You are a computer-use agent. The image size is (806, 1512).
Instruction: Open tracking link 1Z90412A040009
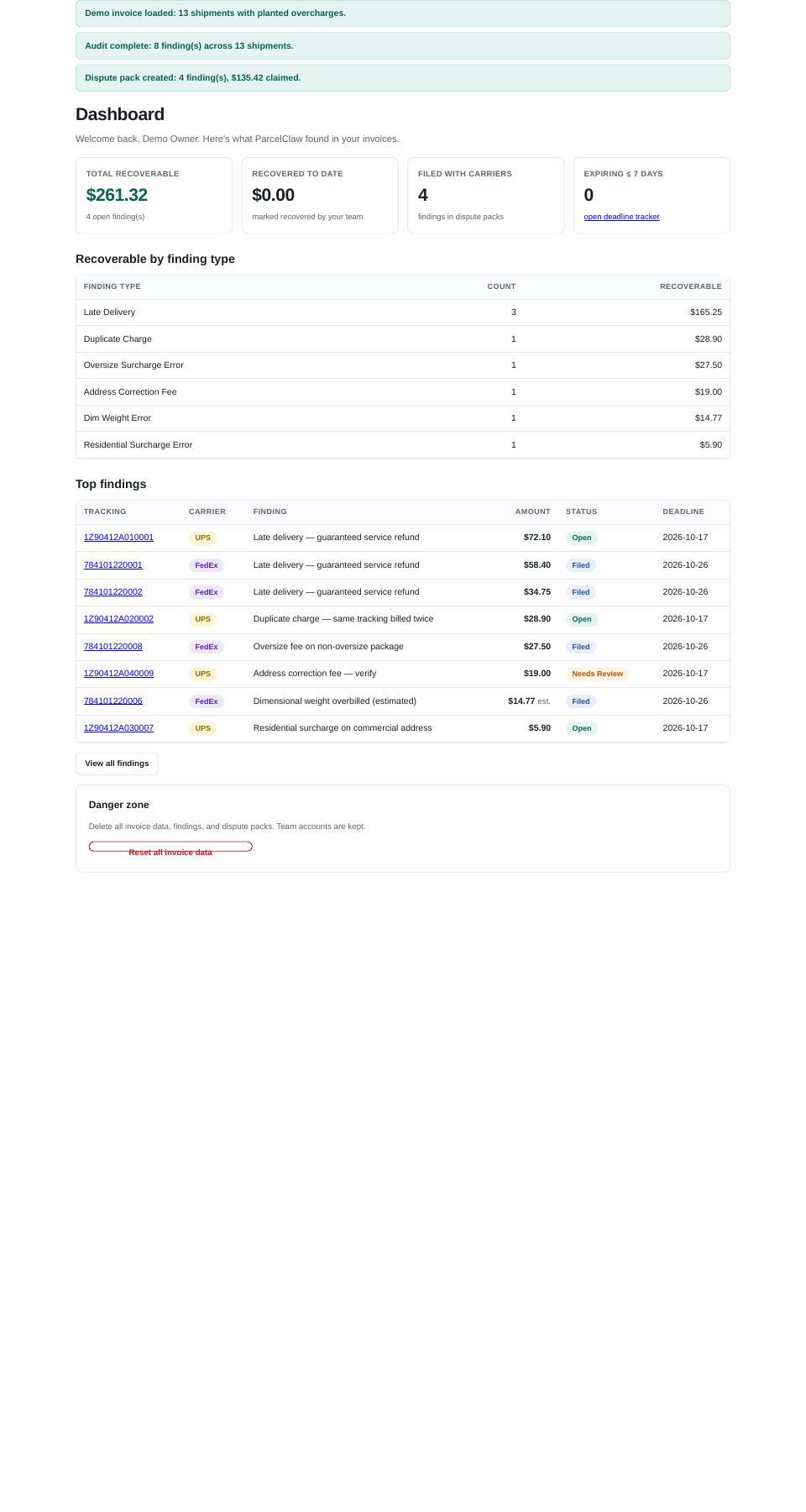118,674
